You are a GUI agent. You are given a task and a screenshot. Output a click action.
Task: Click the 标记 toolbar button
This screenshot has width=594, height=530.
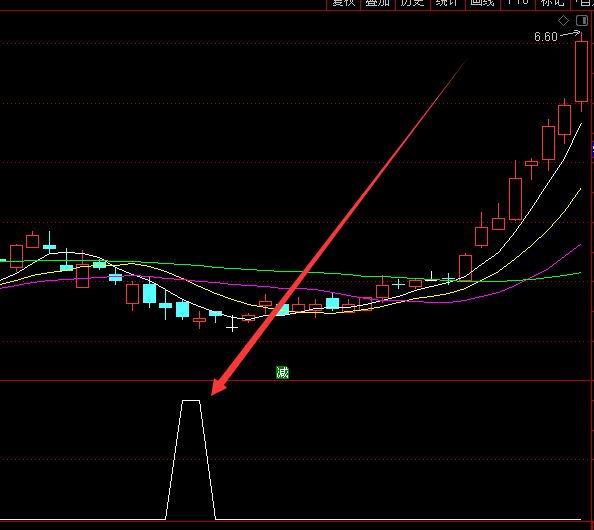552,4
